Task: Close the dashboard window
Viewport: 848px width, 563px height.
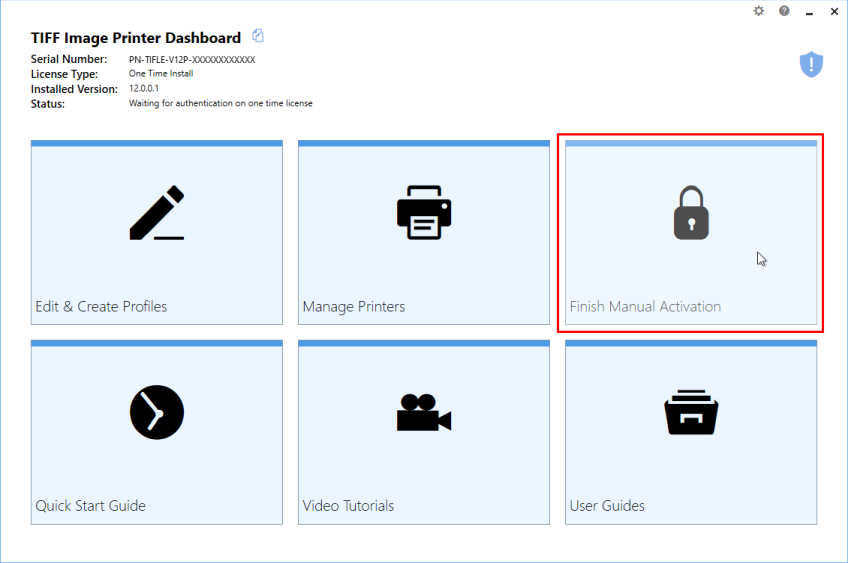Action: [834, 11]
